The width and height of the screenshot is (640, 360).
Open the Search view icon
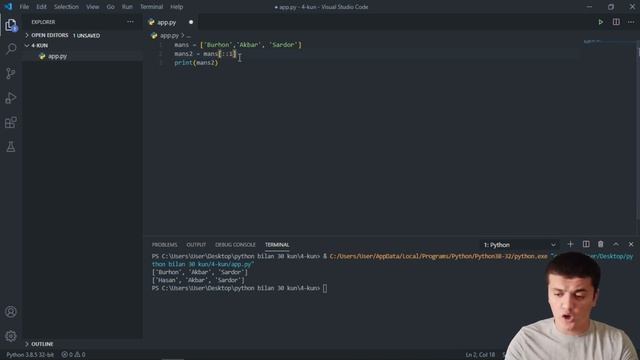pos(11,49)
